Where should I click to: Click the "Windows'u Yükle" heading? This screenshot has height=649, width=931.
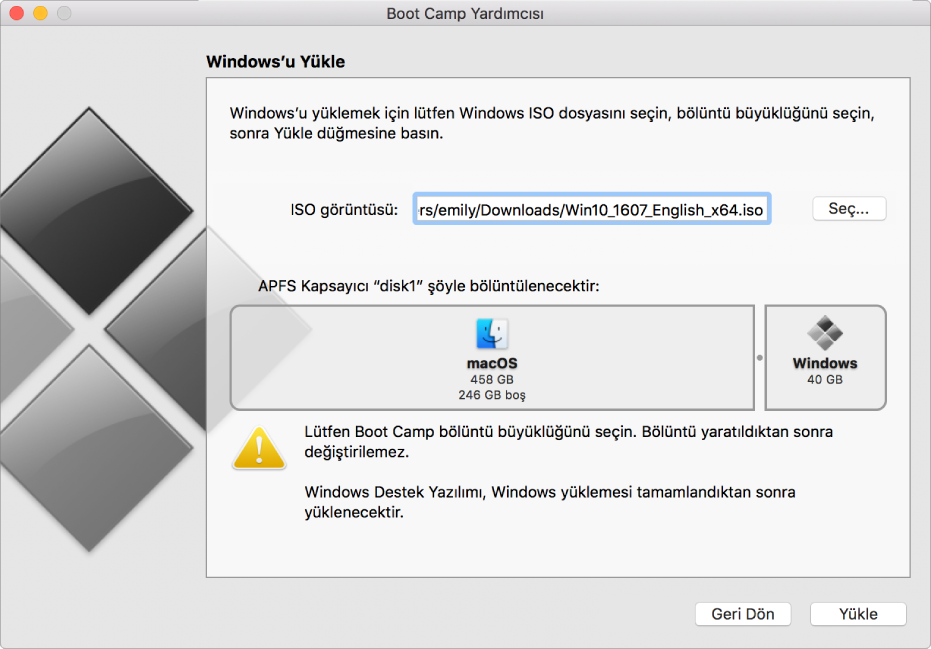coord(276,62)
